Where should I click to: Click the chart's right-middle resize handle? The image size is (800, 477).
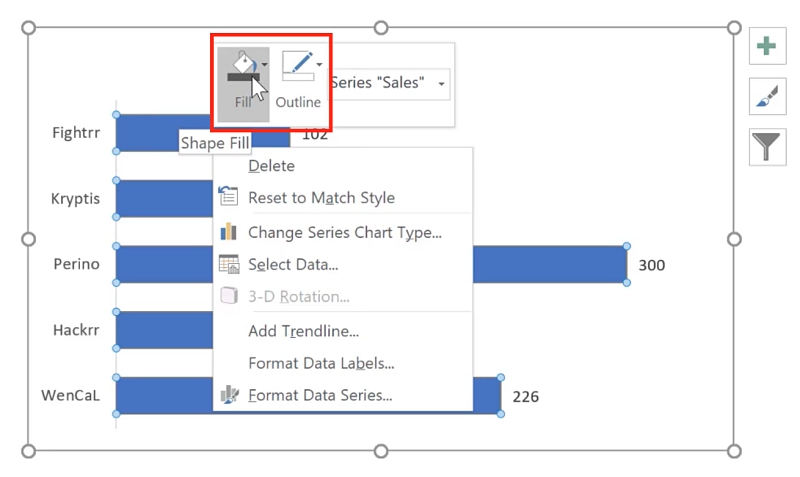point(734,239)
